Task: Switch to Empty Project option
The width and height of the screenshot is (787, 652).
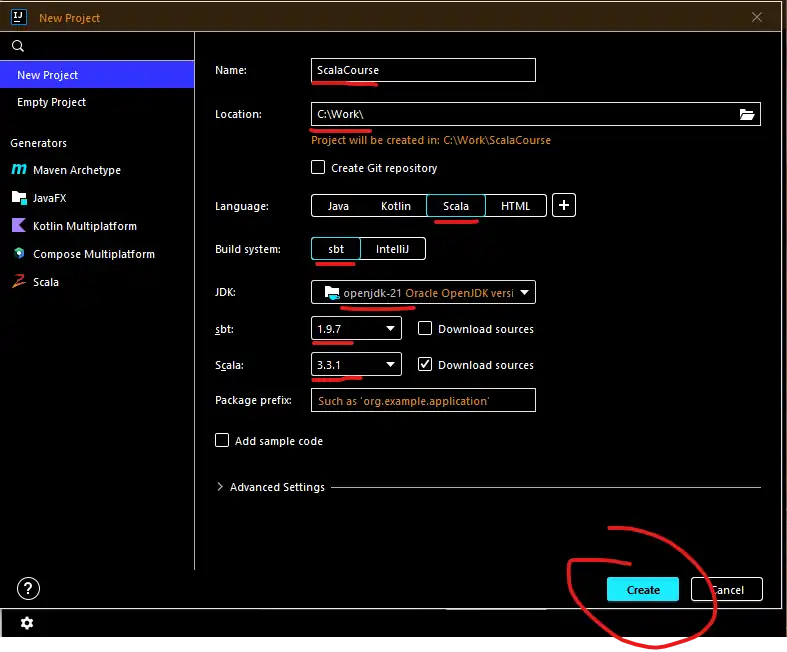Action: 52,102
